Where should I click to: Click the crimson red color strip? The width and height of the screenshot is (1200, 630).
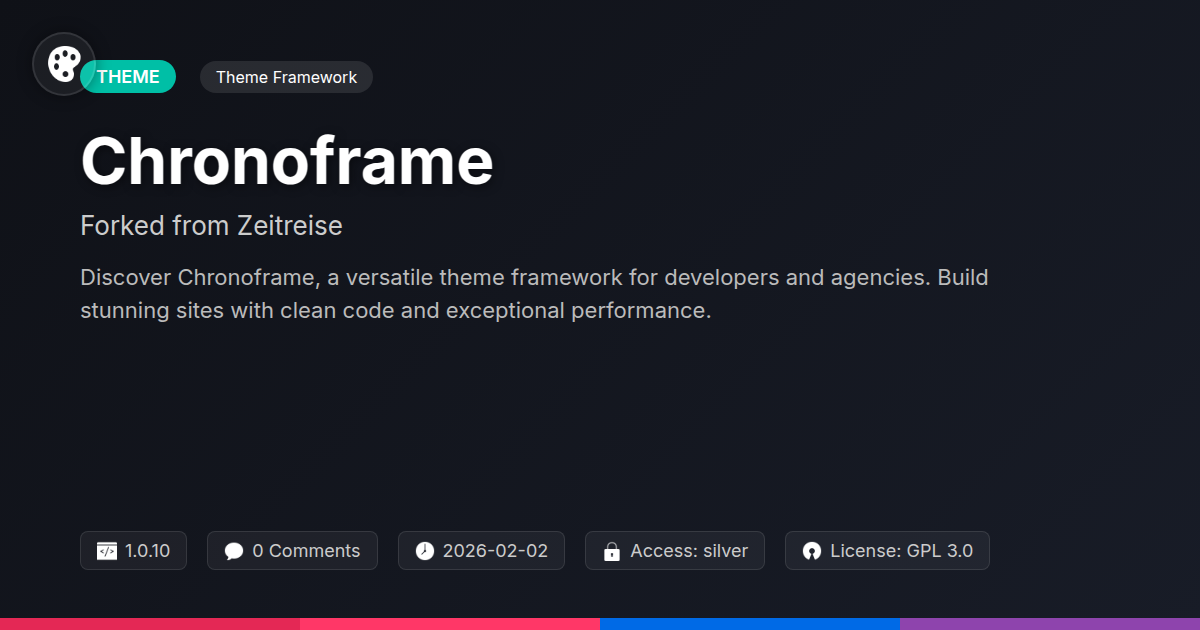pyautogui.click(x=150, y=623)
